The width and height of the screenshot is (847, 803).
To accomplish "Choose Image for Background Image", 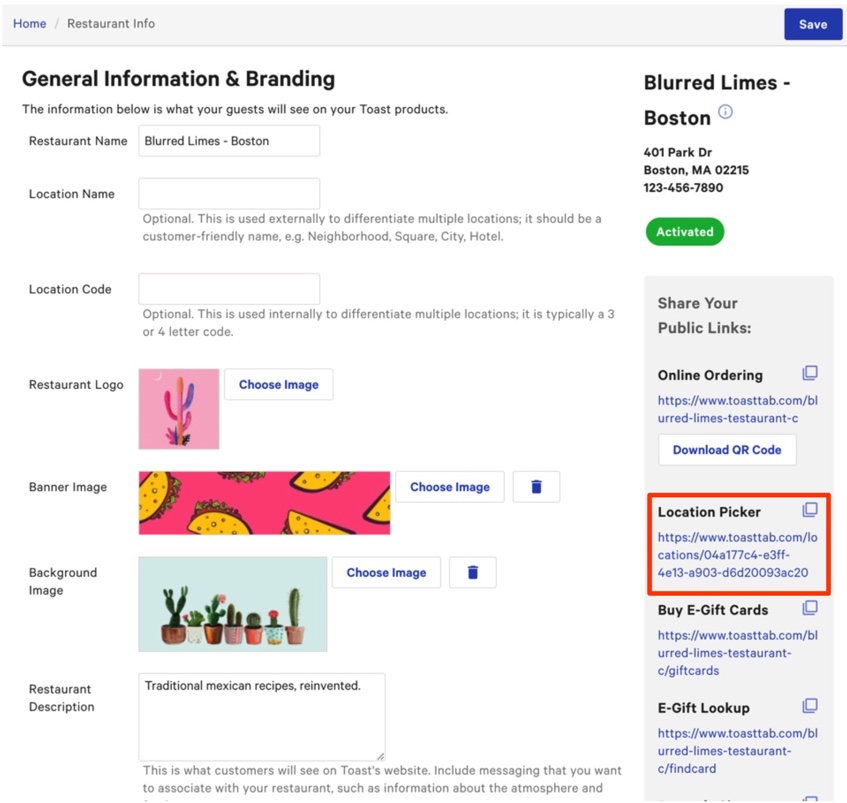I will (x=386, y=572).
